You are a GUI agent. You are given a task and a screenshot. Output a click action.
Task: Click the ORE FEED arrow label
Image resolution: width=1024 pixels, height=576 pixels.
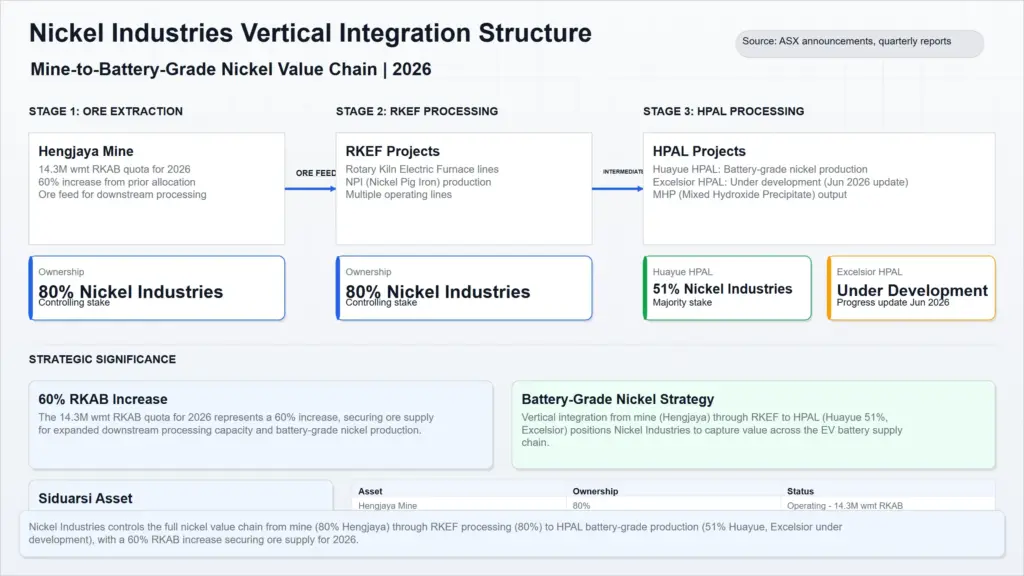(315, 173)
